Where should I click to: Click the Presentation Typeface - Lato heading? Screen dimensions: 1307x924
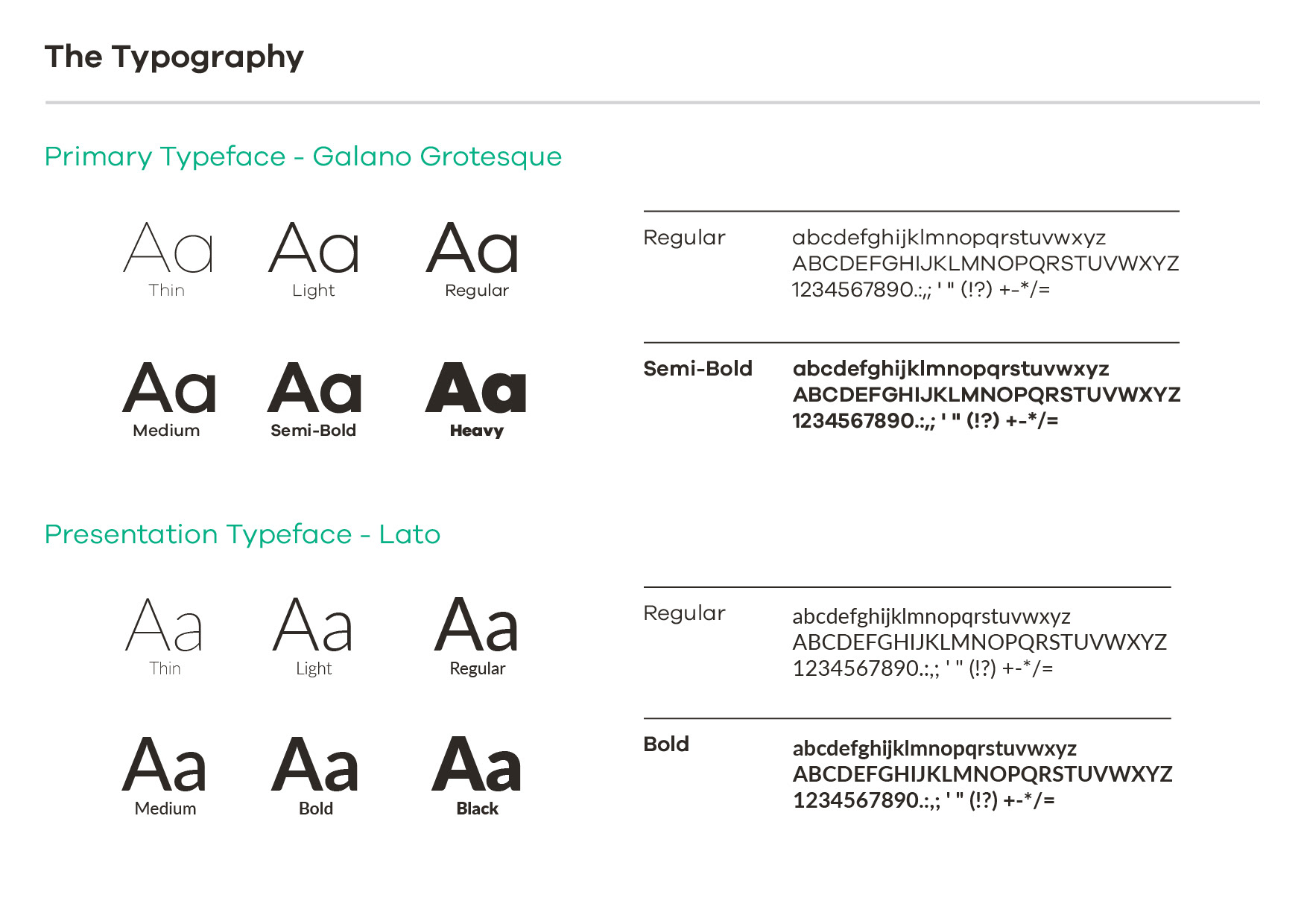coord(242,534)
